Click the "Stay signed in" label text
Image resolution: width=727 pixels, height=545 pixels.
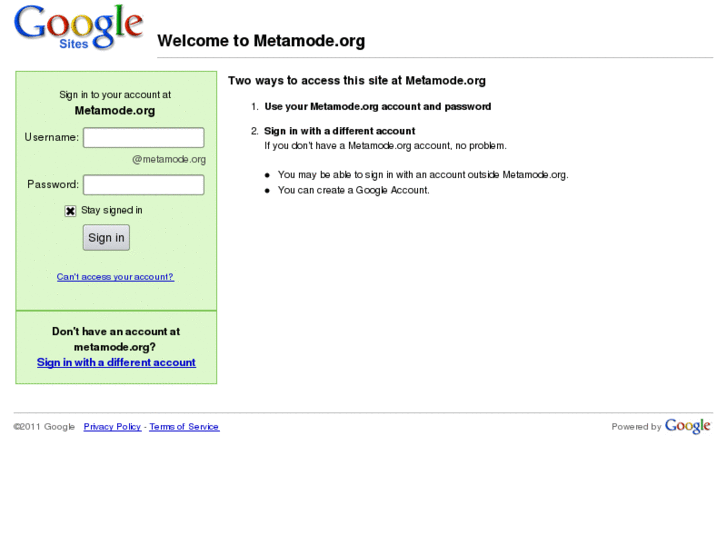click(x=112, y=211)
